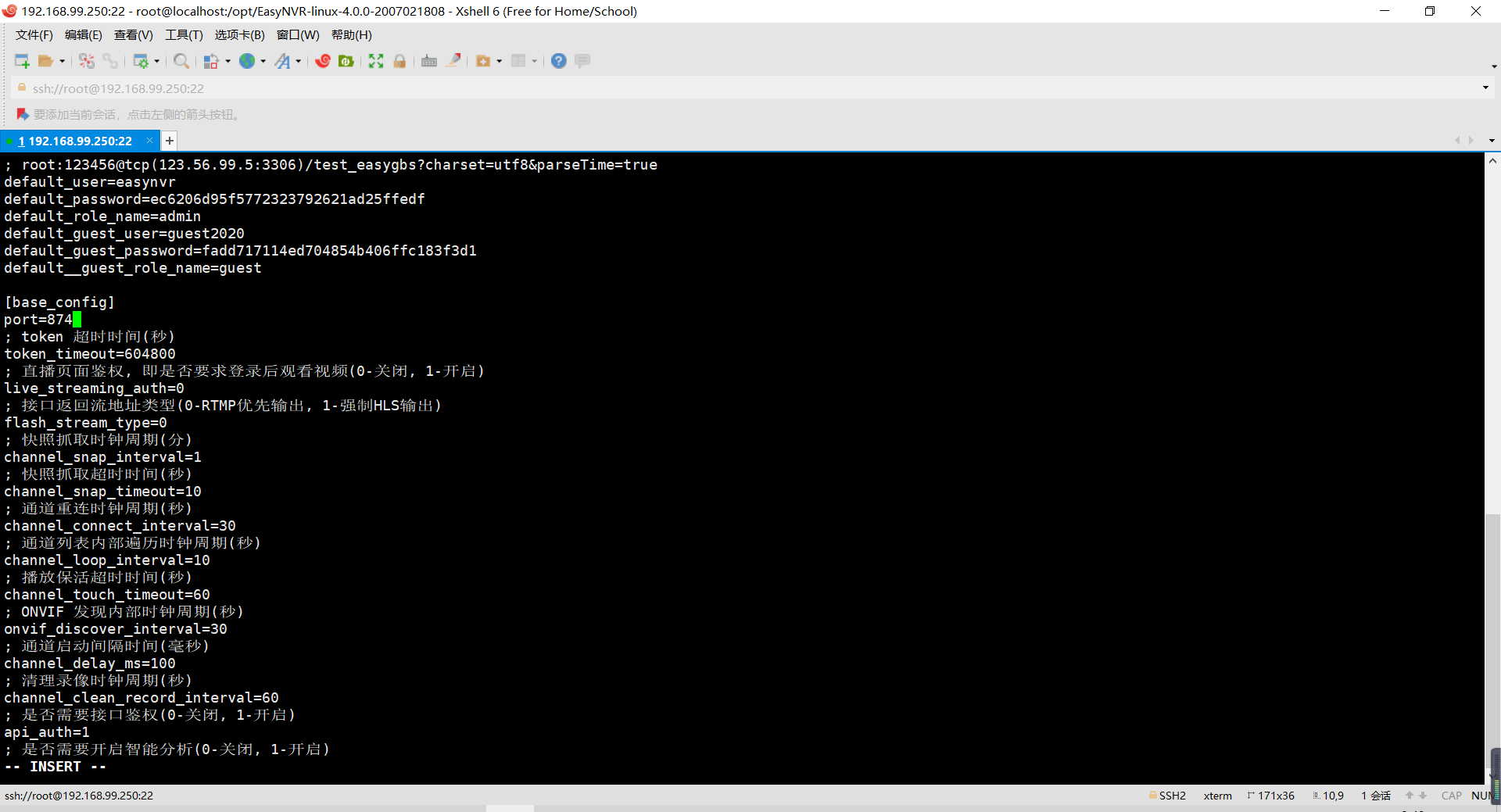1501x812 pixels.
Task: Toggle full screen with green arrows icon
Action: 376,61
